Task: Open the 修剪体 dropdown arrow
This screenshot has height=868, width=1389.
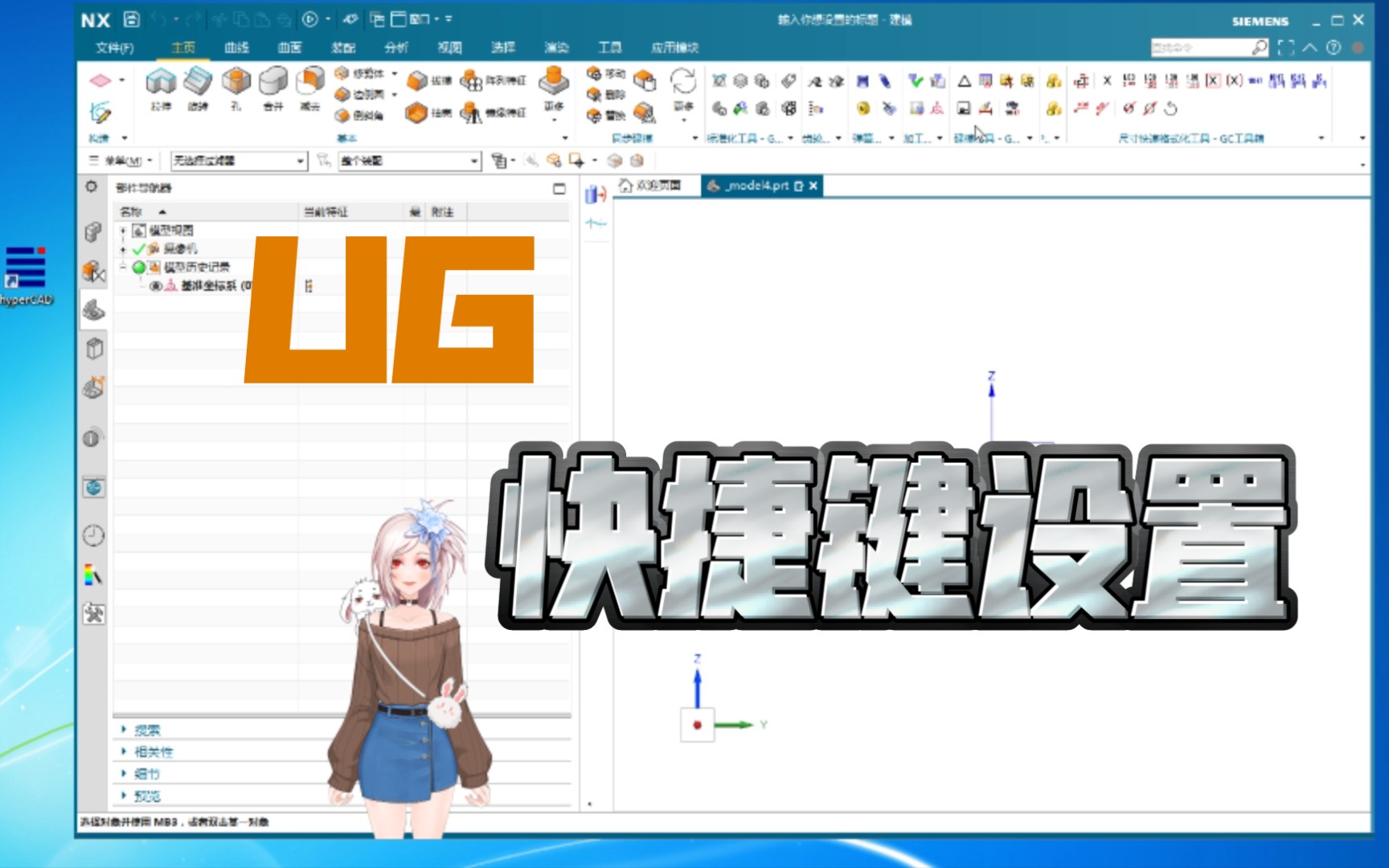Action: [x=395, y=73]
